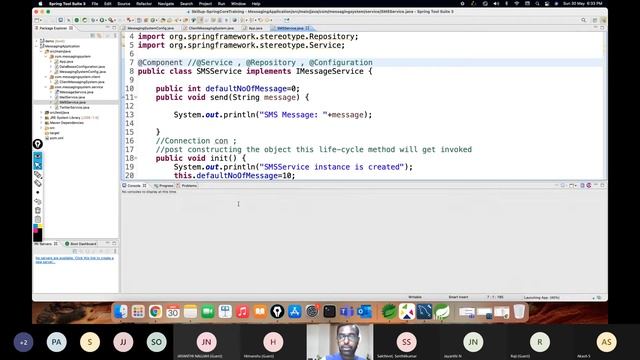Click the eraser annotation tool

[38, 183]
